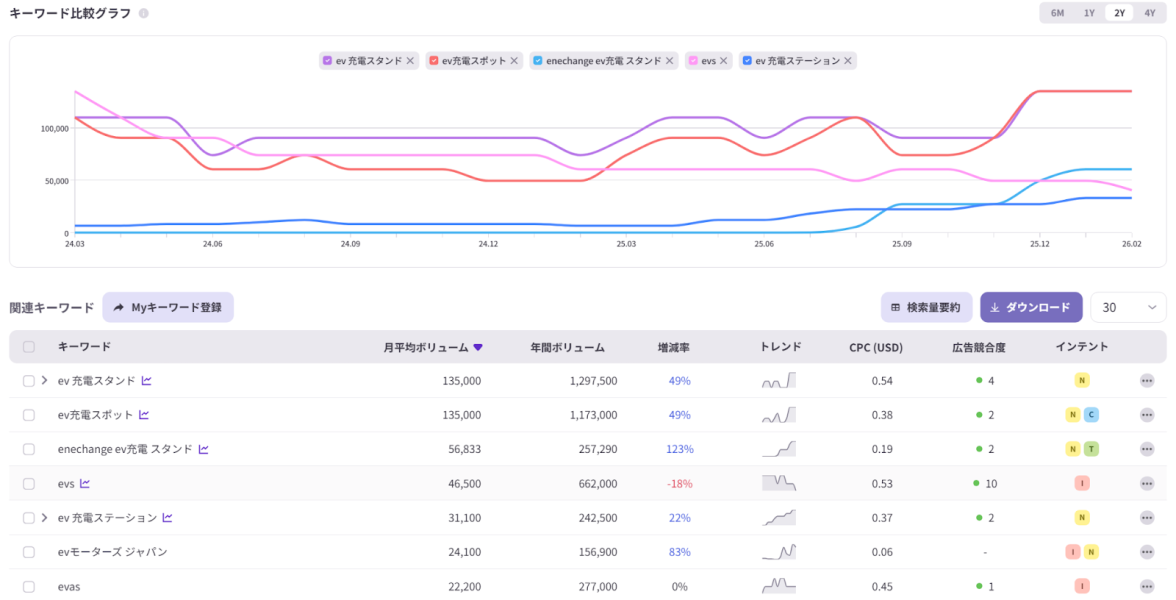Remove the ev 充電スタンド chip from the graph
Image resolution: width=1176 pixels, height=600 pixels.
click(x=410, y=61)
